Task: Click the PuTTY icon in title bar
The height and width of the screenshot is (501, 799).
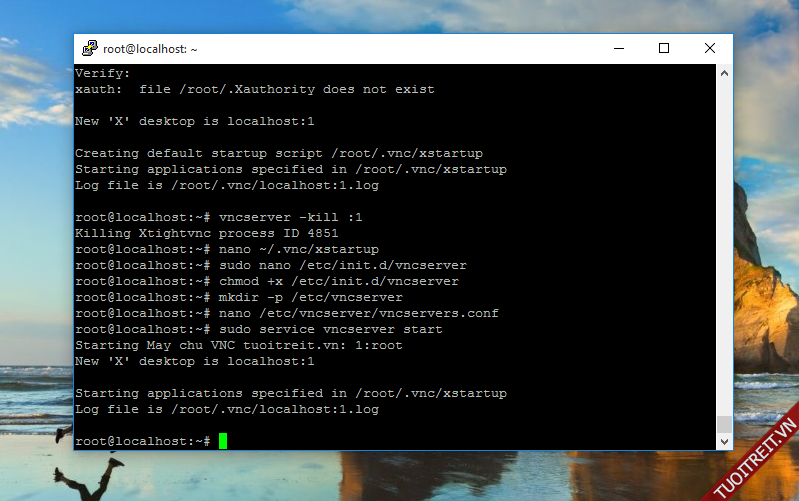Action: 90,48
